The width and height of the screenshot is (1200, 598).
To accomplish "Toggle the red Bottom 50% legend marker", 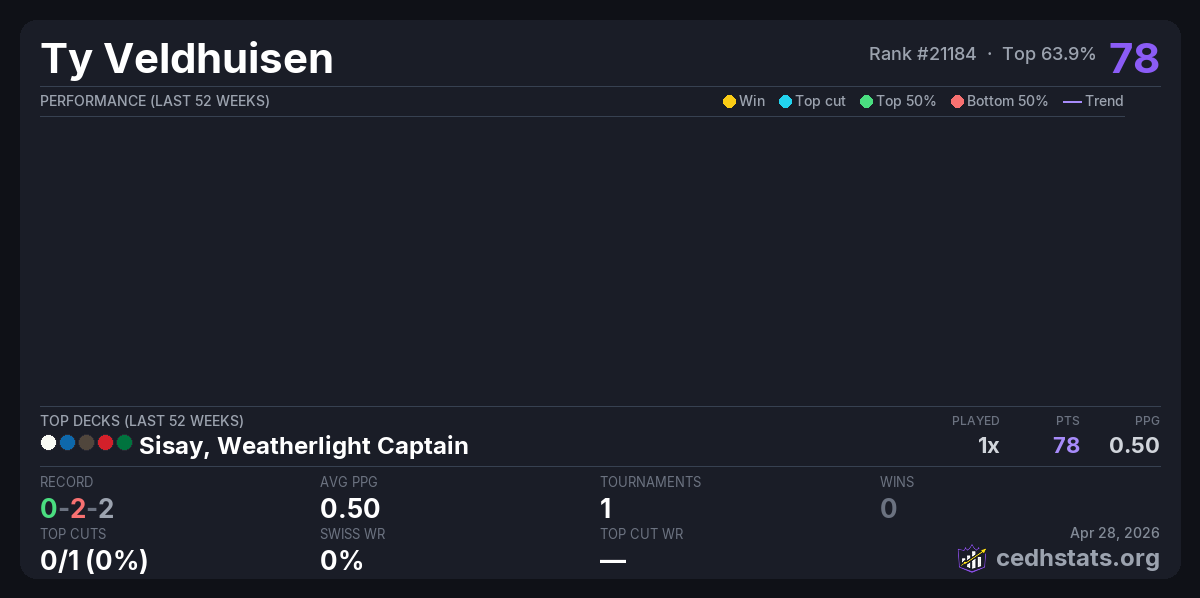I will pos(957,101).
